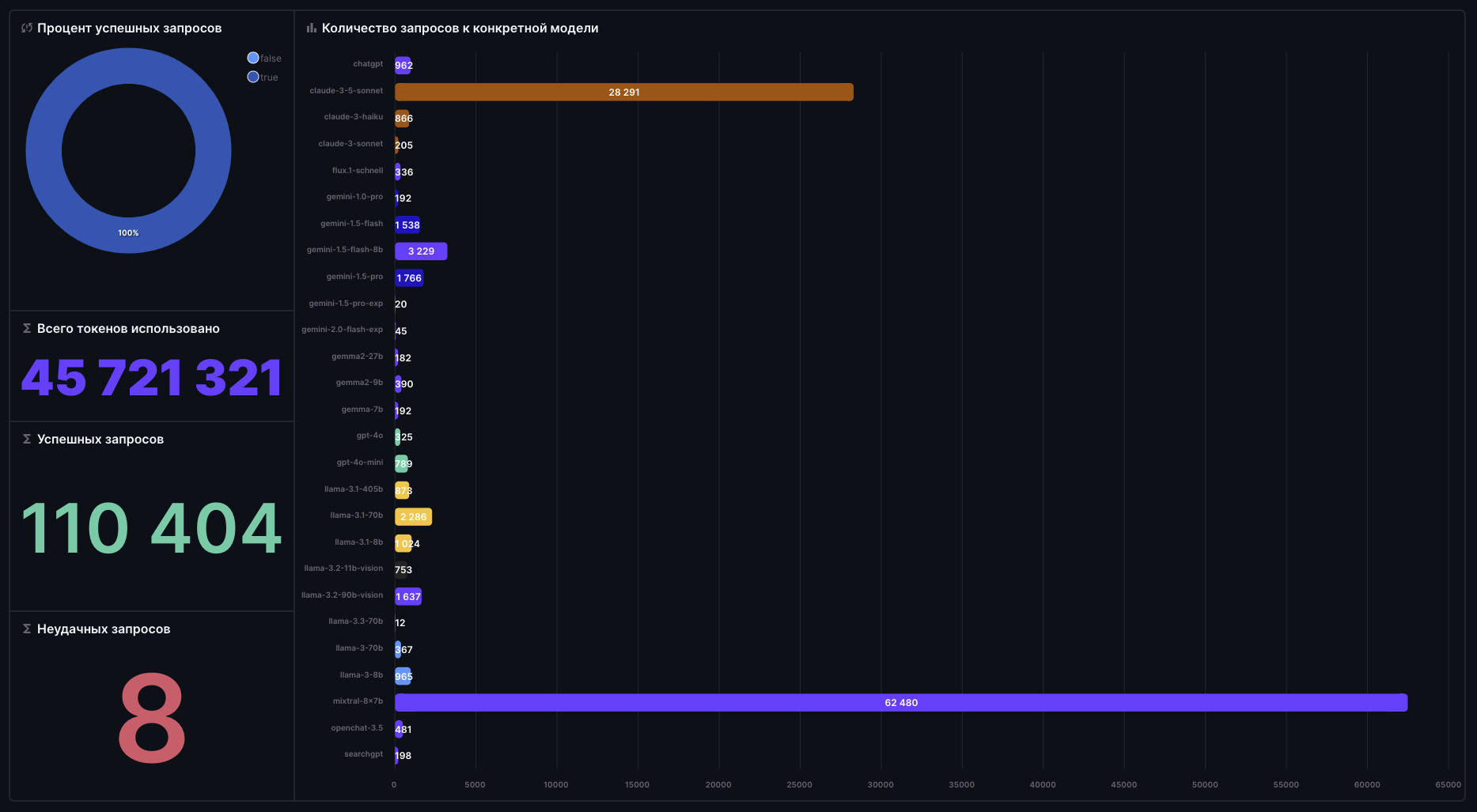Click the sigma icon beside Неудачных запросов

(27, 629)
